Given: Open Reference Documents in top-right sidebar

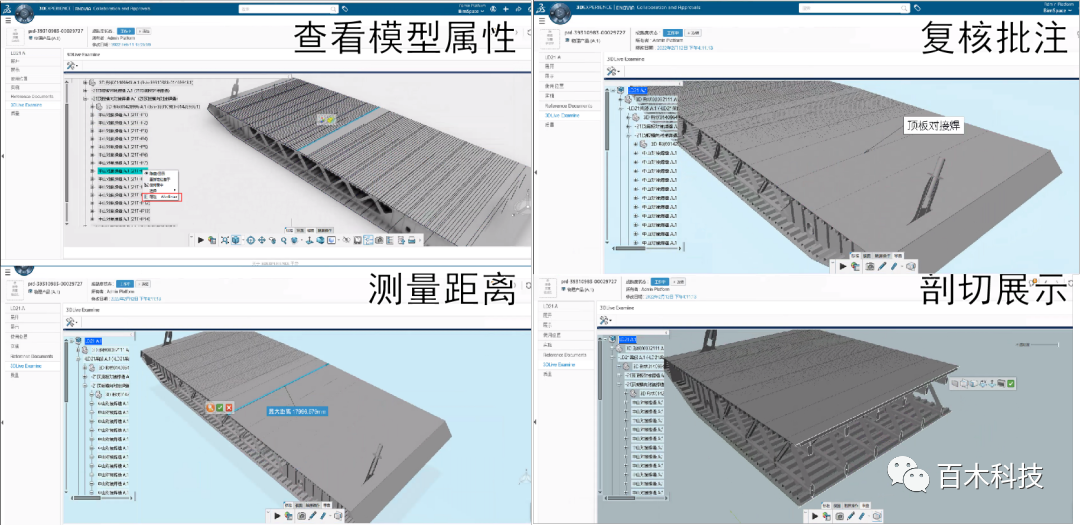Looking at the screenshot, I should pos(569,105).
